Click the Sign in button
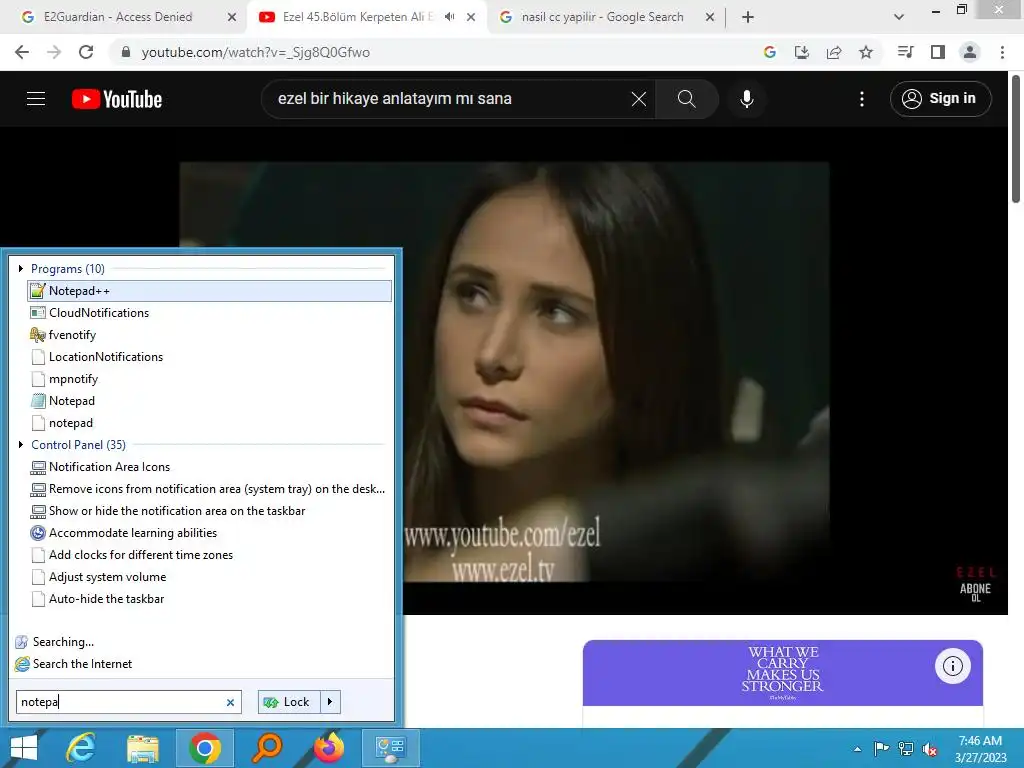Image resolution: width=1024 pixels, height=768 pixels. pos(940,99)
